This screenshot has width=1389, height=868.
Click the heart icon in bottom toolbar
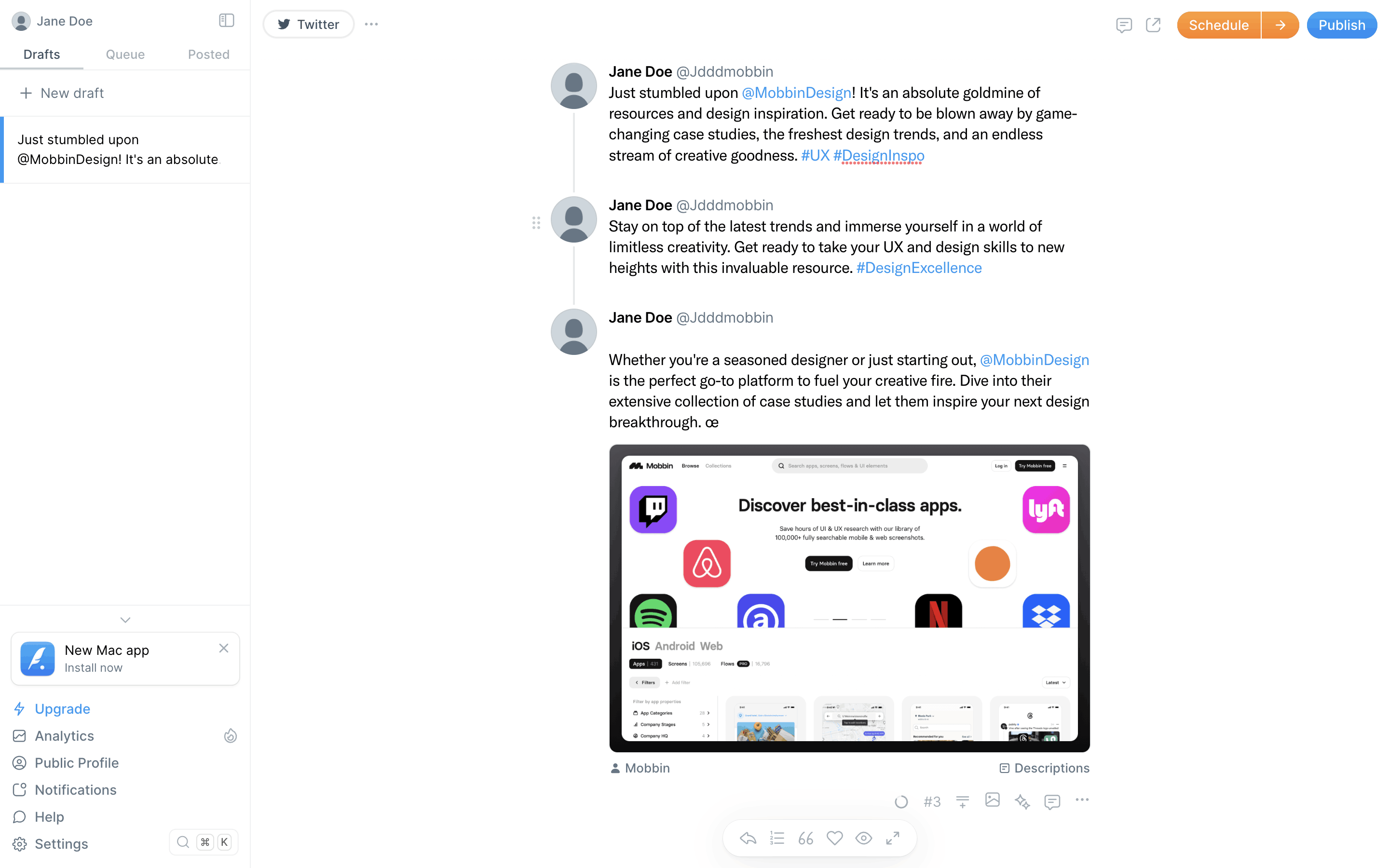[834, 838]
